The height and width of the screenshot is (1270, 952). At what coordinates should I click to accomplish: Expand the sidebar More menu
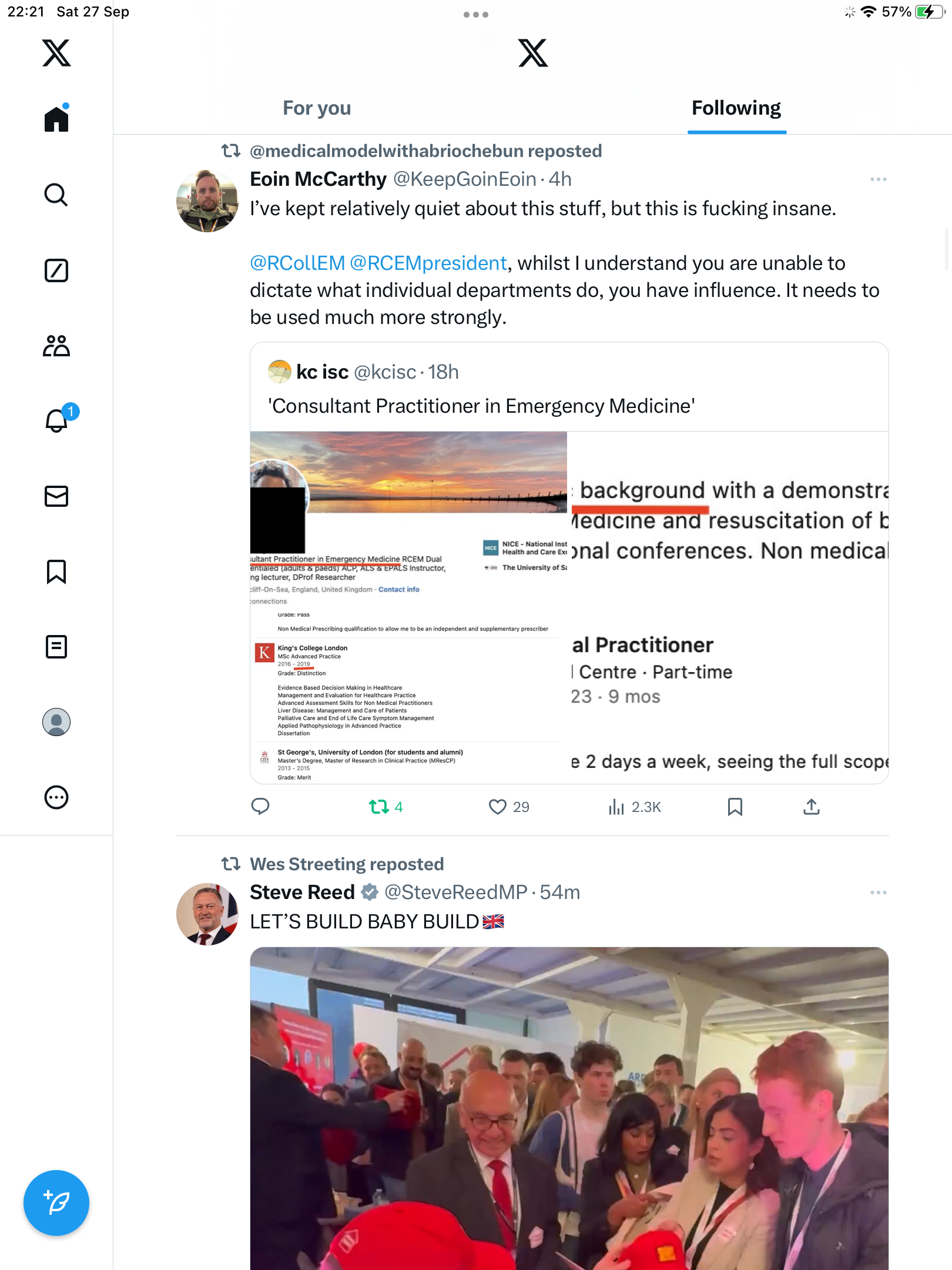(56, 797)
